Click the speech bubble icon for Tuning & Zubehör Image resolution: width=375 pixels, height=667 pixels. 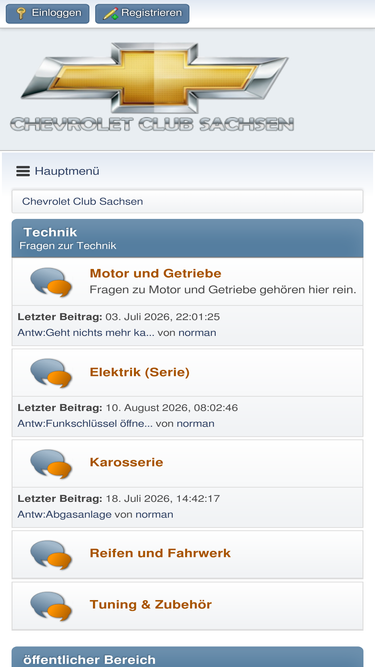point(51,606)
